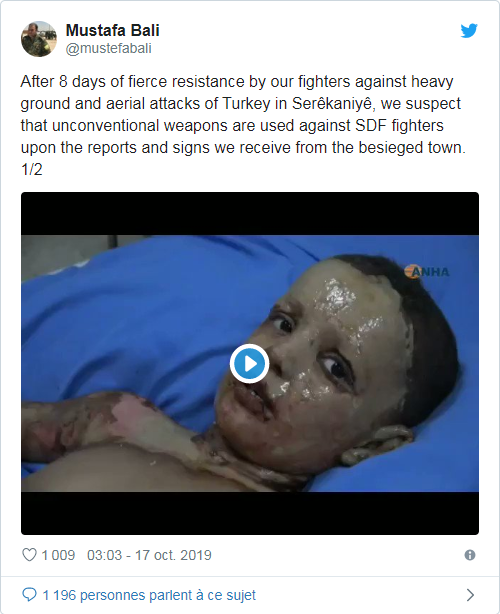Click the "SDF fighters" phrase in the tweet
The width and height of the screenshot is (500, 614).
pos(399,126)
